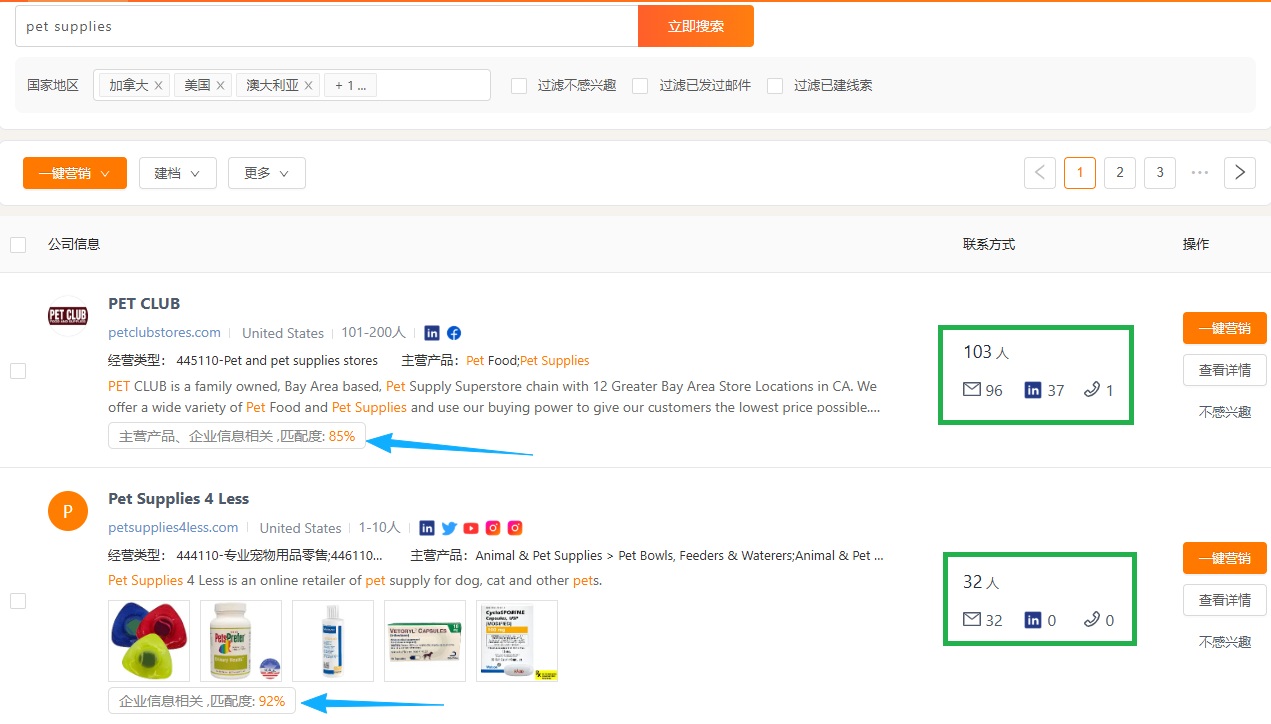Click the LinkedIn contacts icon showing 37
Viewport: 1271px width, 724px height.
tap(1033, 390)
